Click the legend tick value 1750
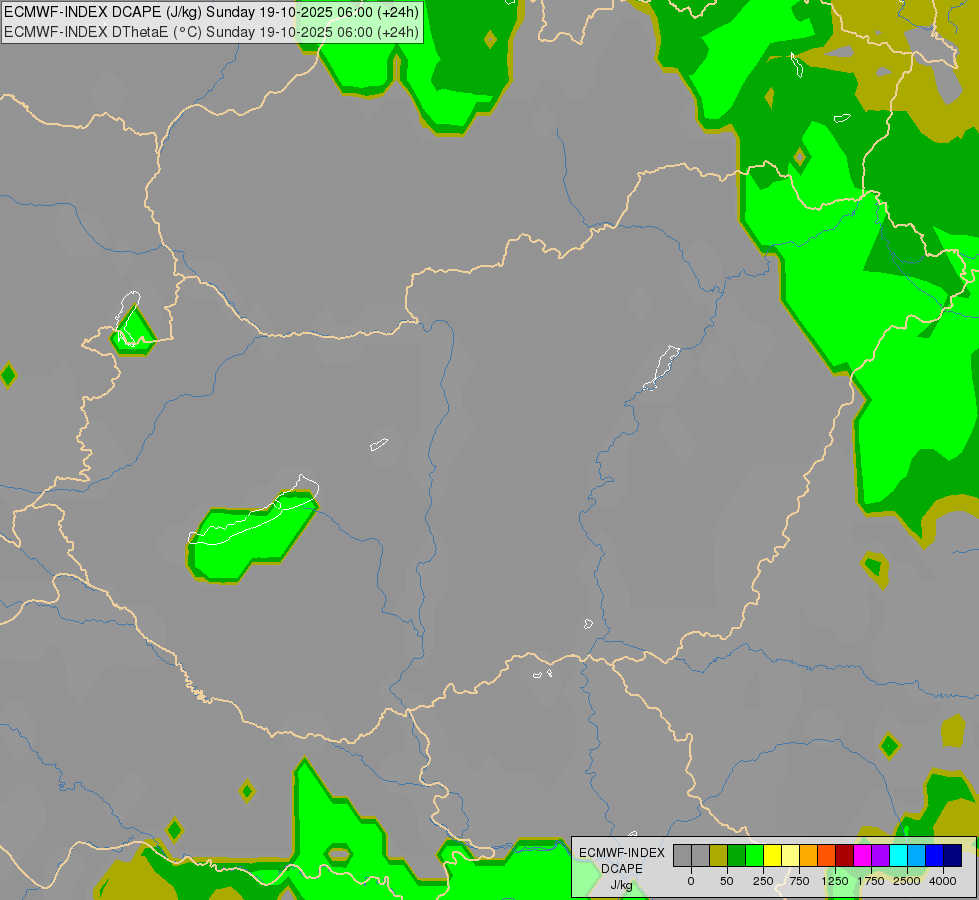 (871, 881)
